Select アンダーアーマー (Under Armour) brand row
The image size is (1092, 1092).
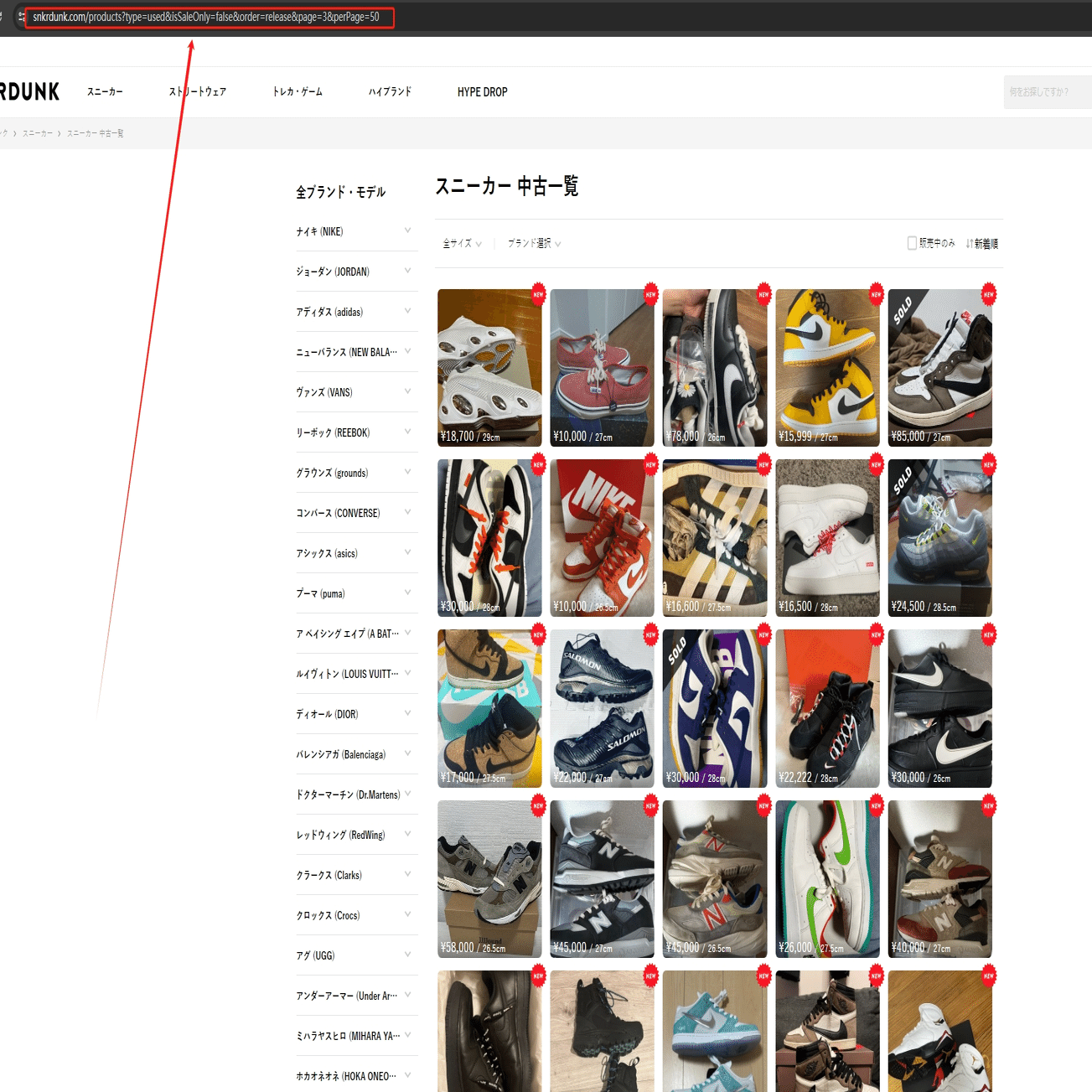coord(356,996)
